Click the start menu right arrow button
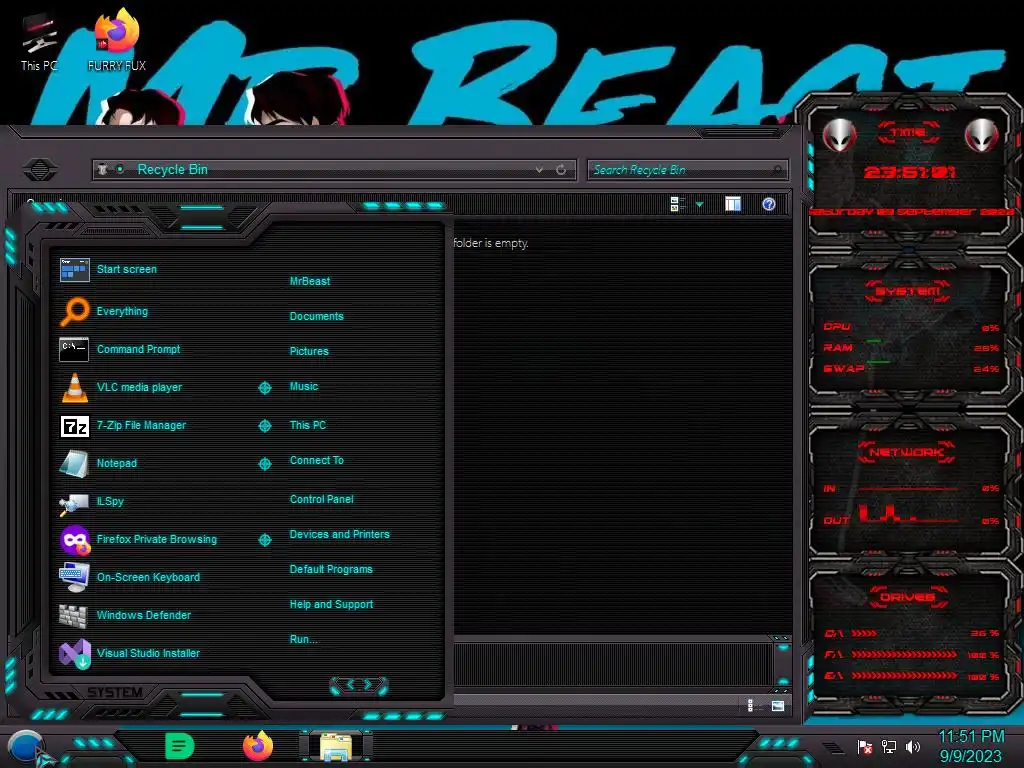The width and height of the screenshot is (1024, 768). point(370,685)
